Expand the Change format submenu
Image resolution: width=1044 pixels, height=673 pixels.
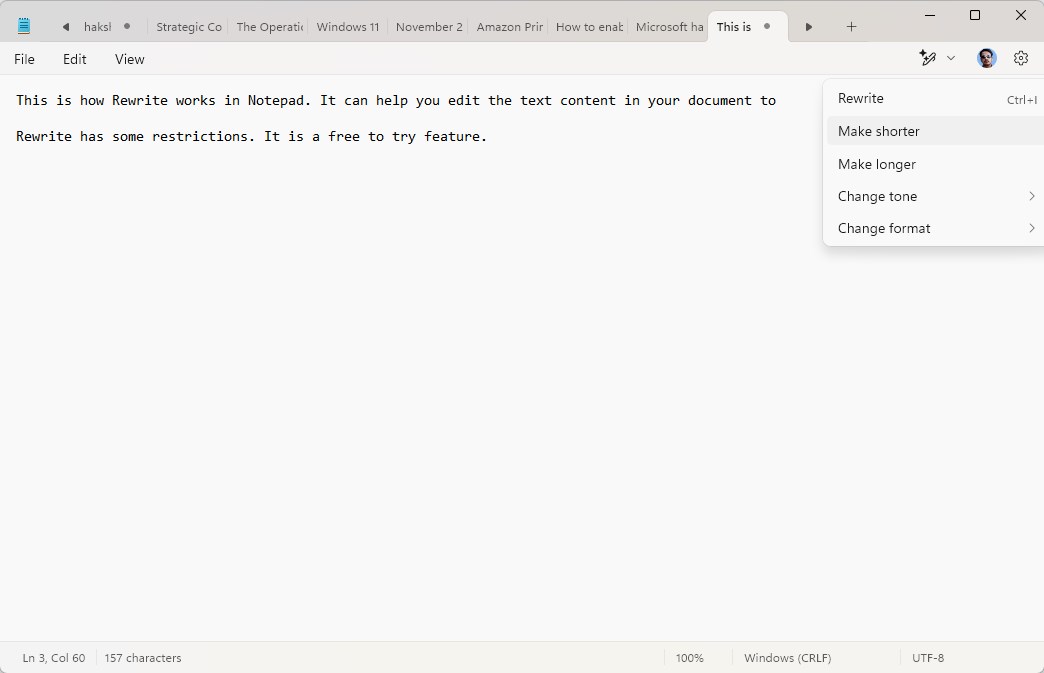coord(935,228)
